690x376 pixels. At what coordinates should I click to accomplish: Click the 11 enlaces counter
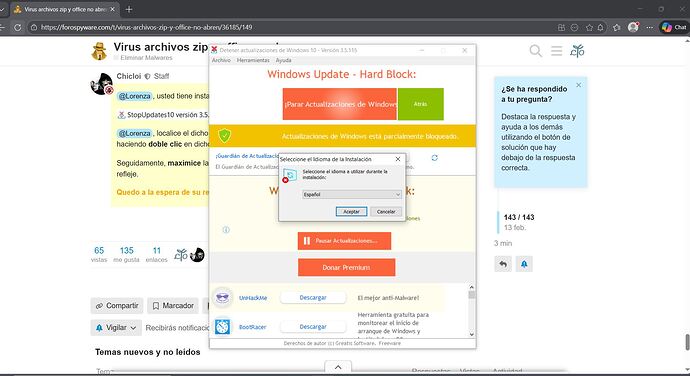coord(157,254)
